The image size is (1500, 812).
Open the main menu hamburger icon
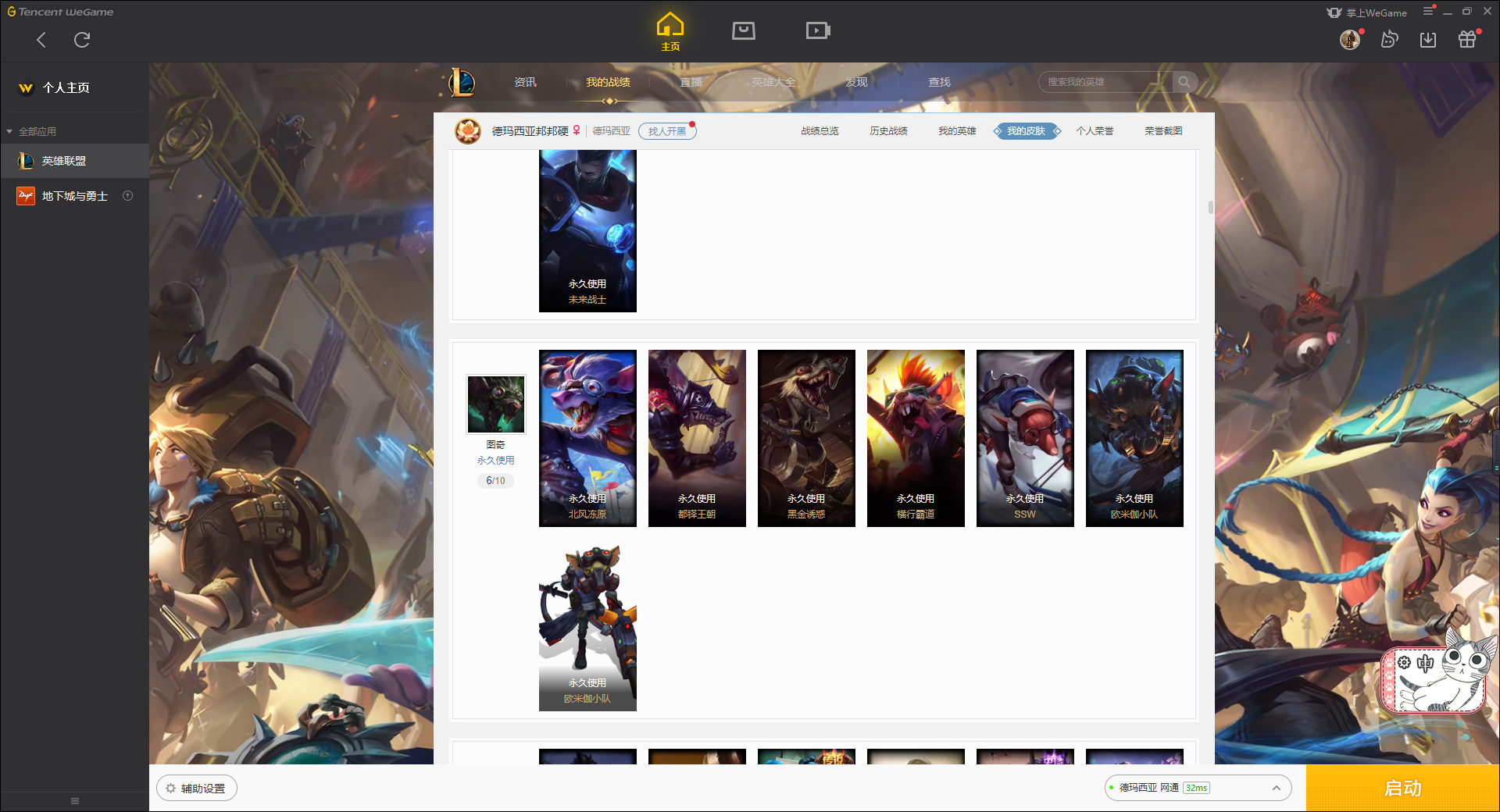(x=1428, y=11)
